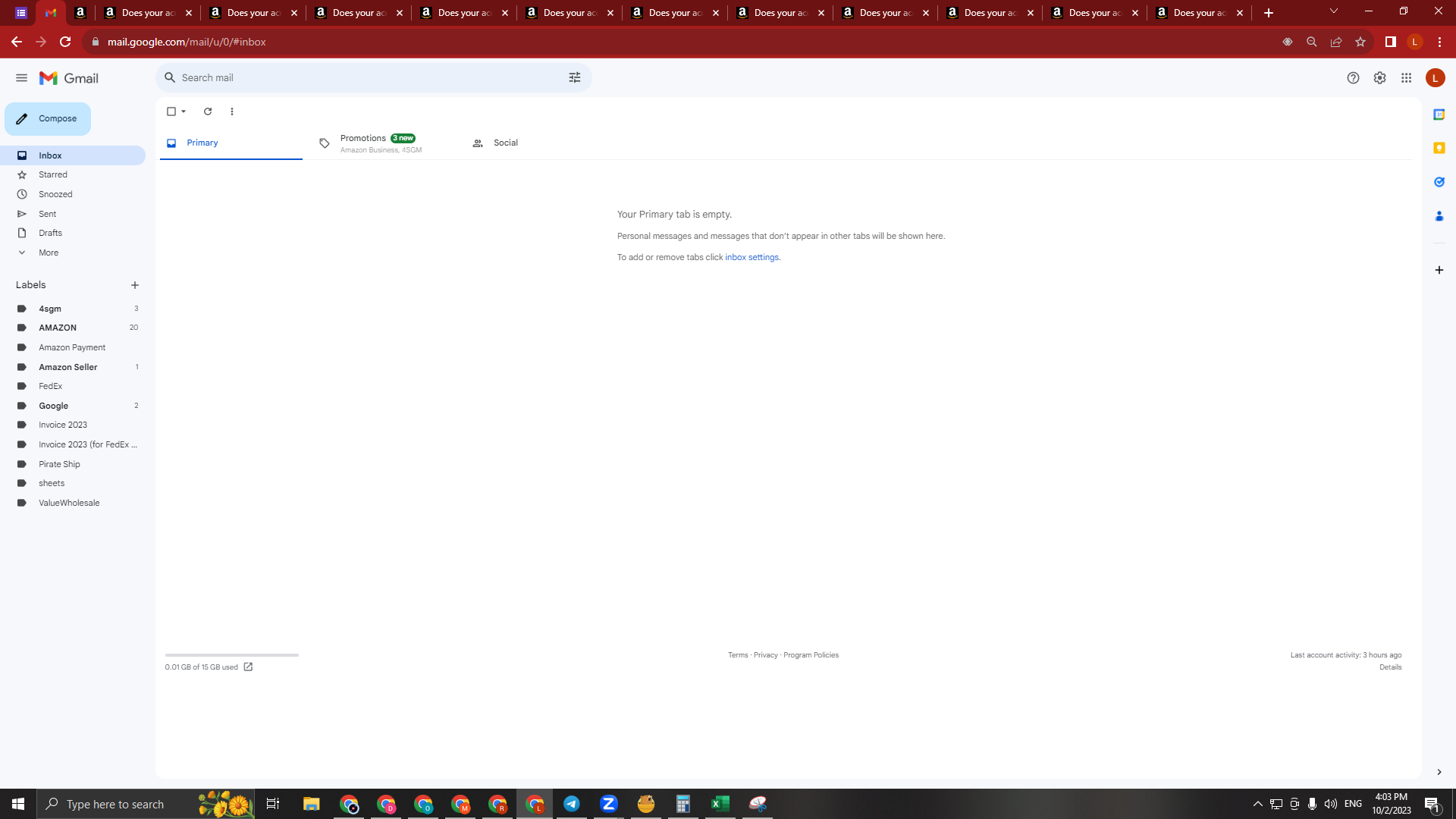This screenshot has width=1456, height=819.
Task: Hide side panel chevron arrow
Action: pyautogui.click(x=1439, y=772)
